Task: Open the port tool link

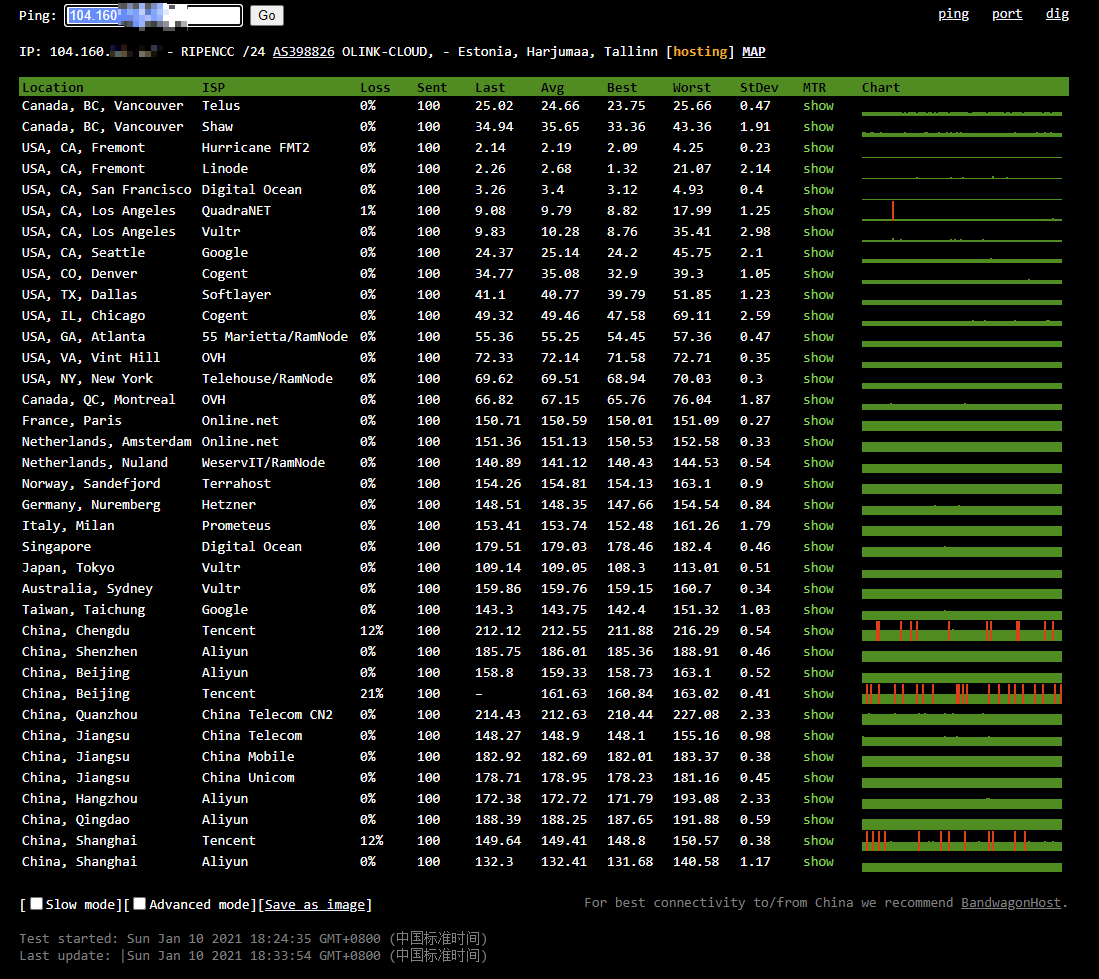Action: point(1006,14)
